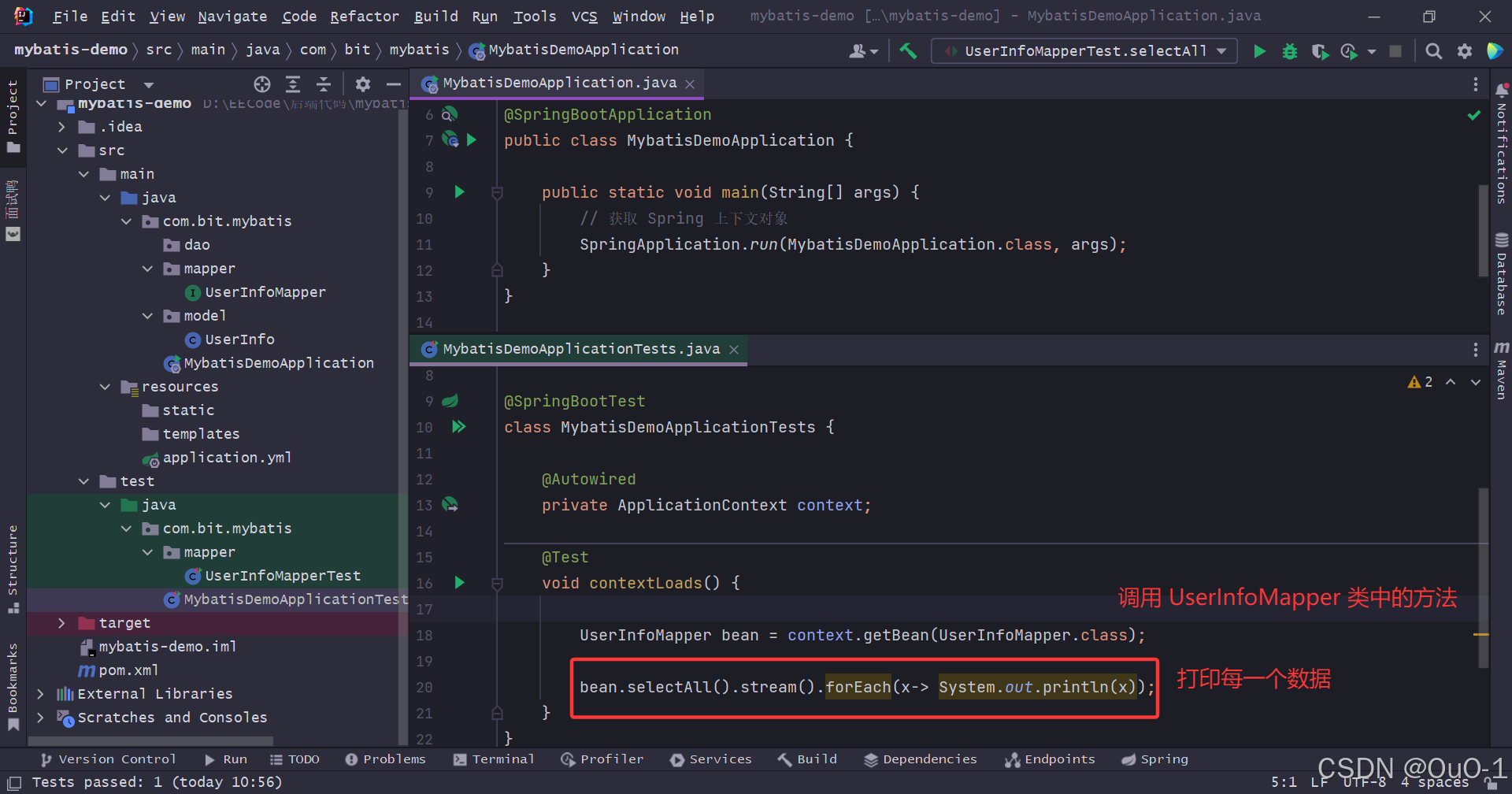Open the dropdown arrow beside profiler run icon

click(1372, 51)
